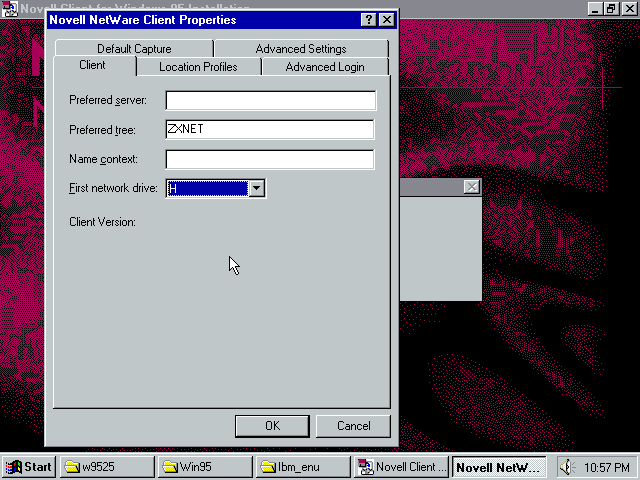Click the Preferred server label
Image resolution: width=640 pixels, height=480 pixels.
coord(108,100)
